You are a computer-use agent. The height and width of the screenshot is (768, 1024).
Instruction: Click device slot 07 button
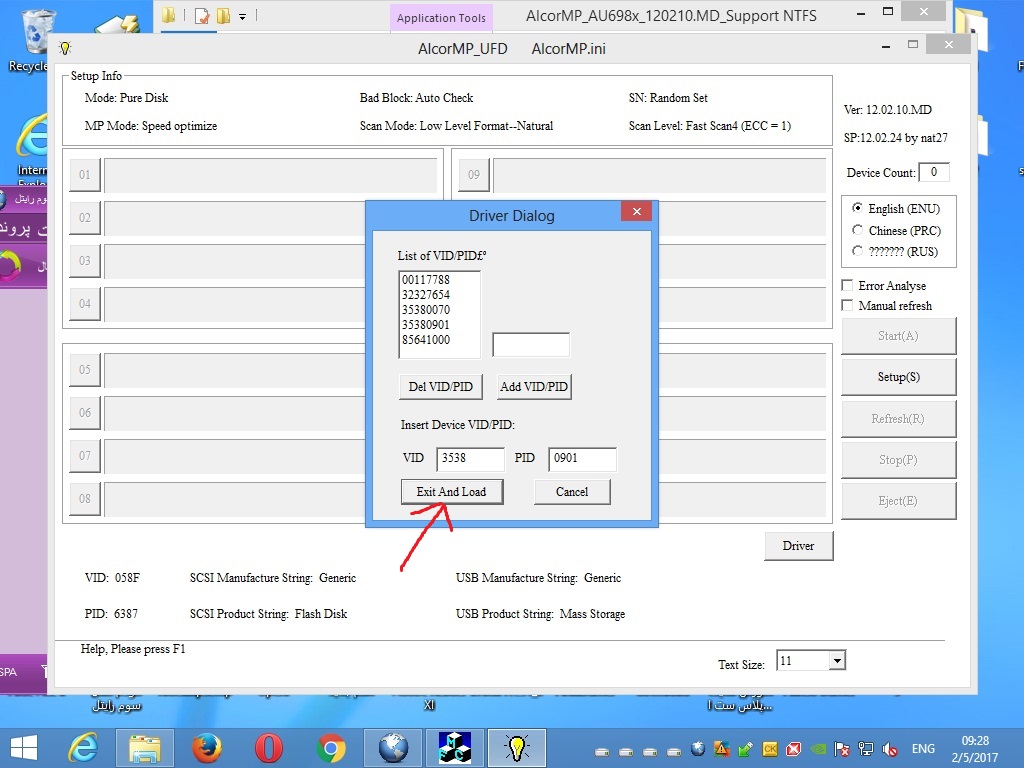click(x=85, y=456)
